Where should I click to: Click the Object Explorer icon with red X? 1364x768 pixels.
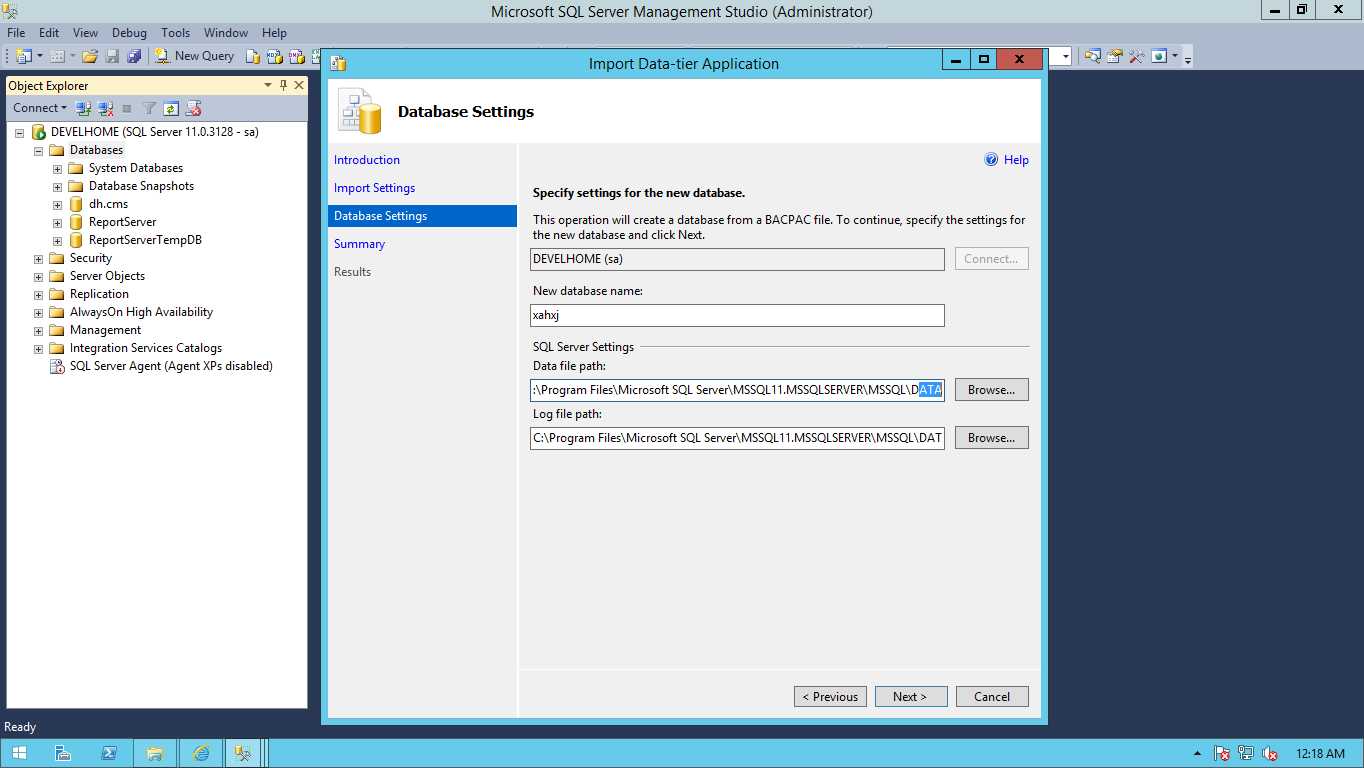[194, 108]
